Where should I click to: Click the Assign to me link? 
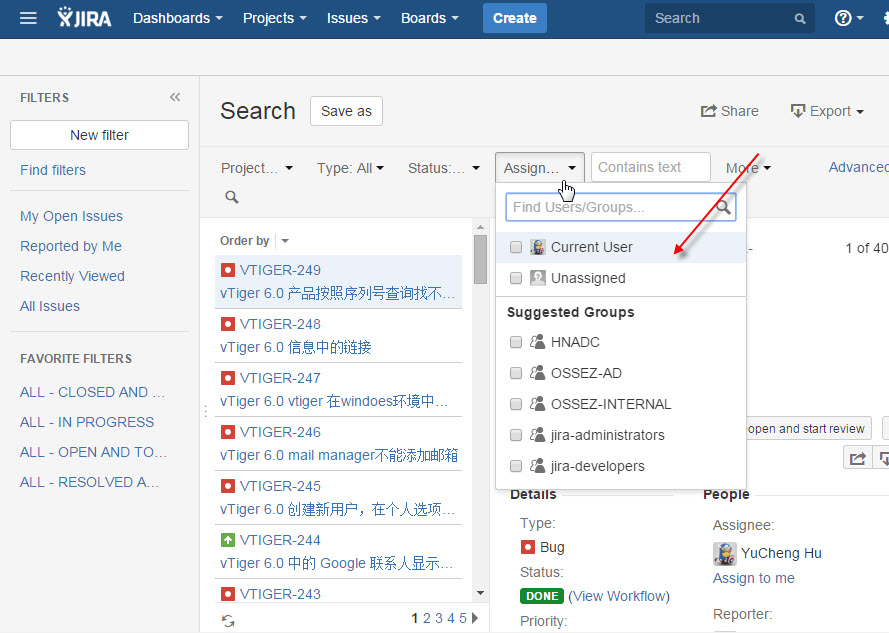pyautogui.click(x=753, y=578)
